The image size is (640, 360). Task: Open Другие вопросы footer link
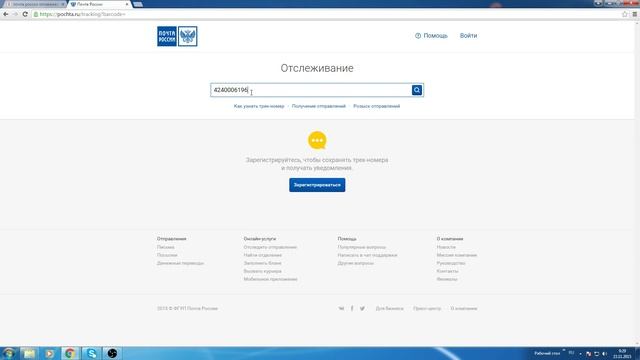click(355, 263)
